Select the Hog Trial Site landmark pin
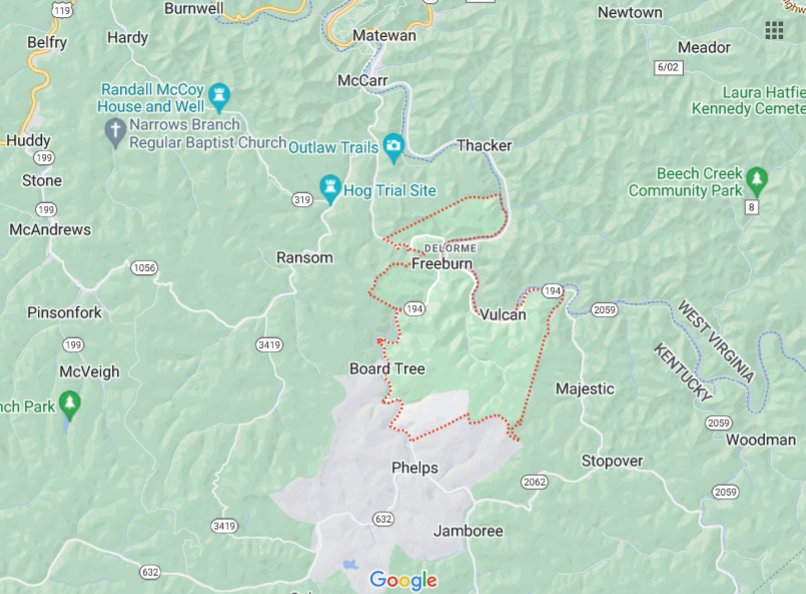 329,190
